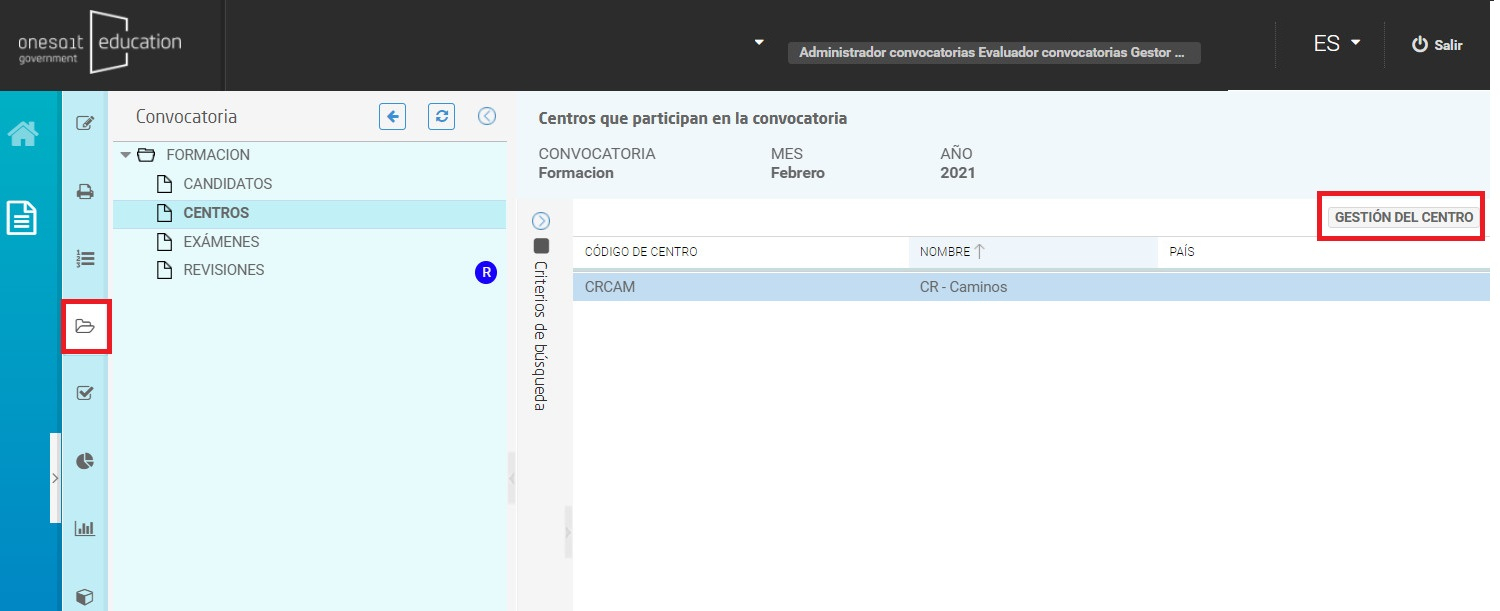This screenshot has width=1500, height=611.
Task: Open the bar chart sidebar icon
Action: point(85,528)
